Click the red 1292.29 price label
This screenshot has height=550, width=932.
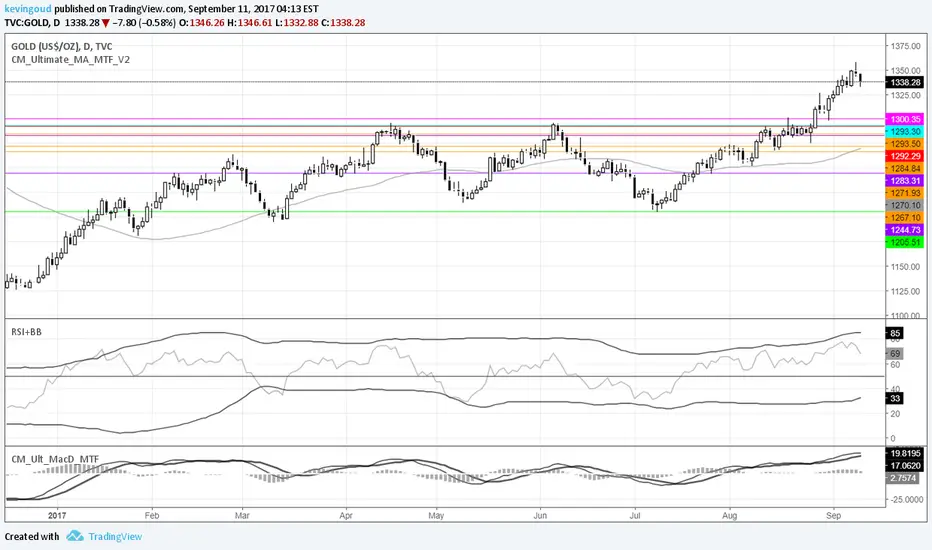pyautogui.click(x=905, y=156)
